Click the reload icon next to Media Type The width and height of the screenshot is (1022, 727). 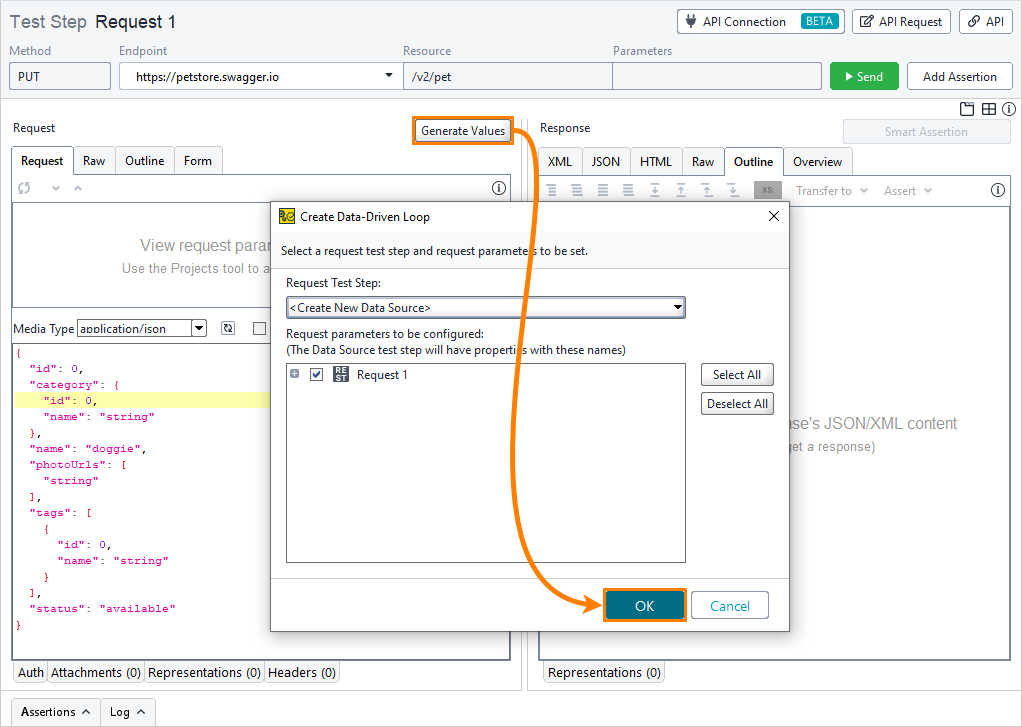pos(227,327)
